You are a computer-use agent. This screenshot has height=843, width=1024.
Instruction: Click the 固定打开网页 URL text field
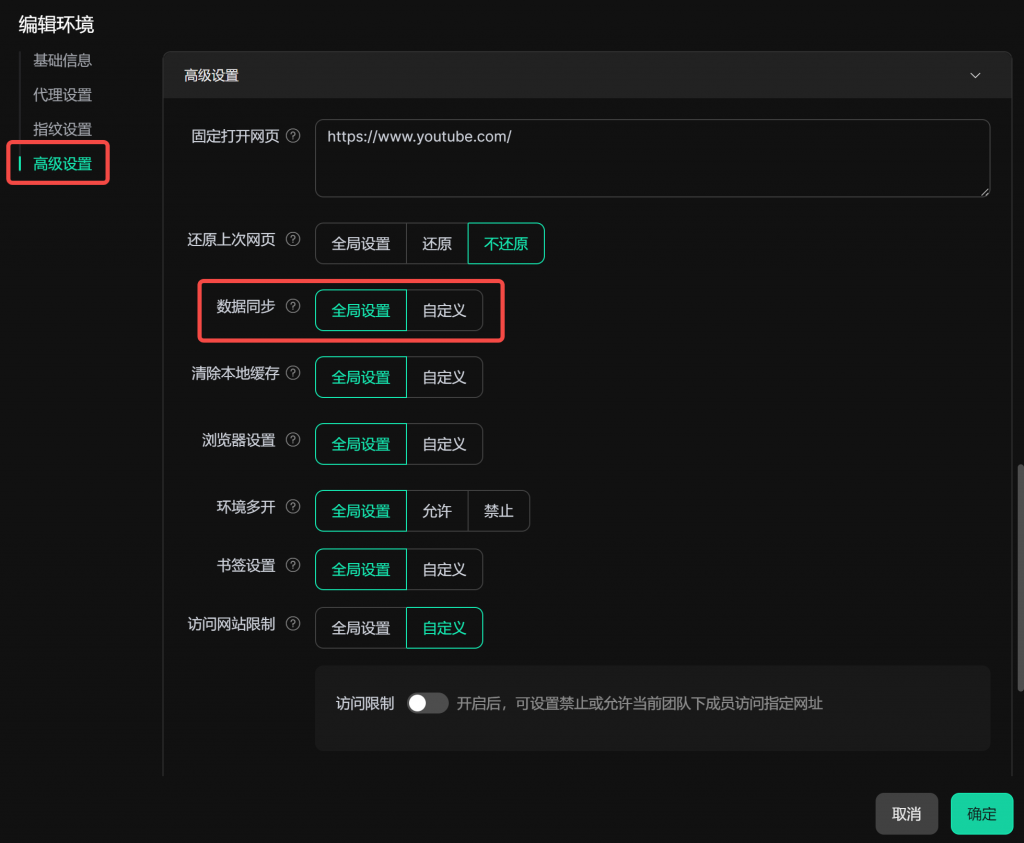tap(652, 158)
